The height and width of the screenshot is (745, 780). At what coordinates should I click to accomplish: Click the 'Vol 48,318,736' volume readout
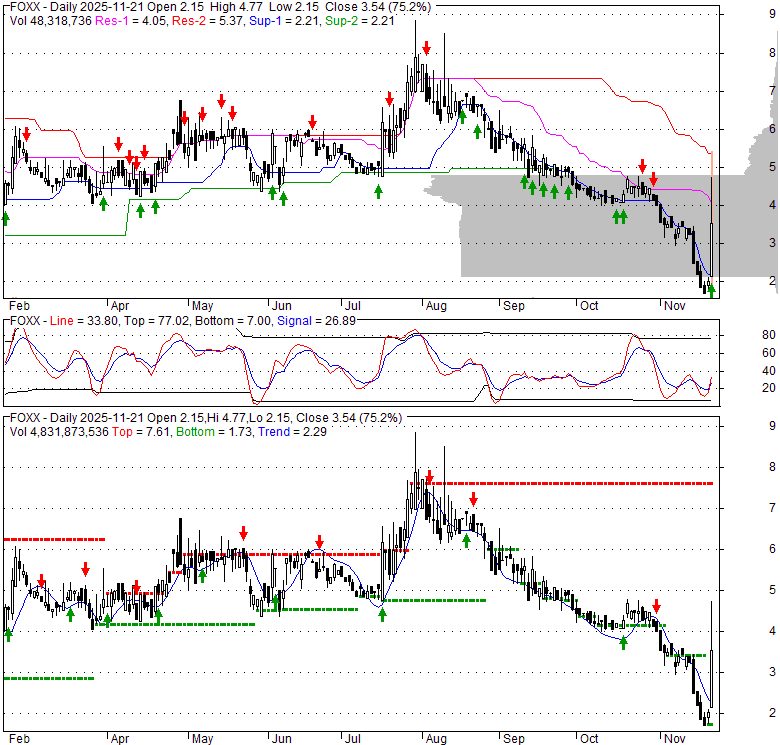coord(51,21)
